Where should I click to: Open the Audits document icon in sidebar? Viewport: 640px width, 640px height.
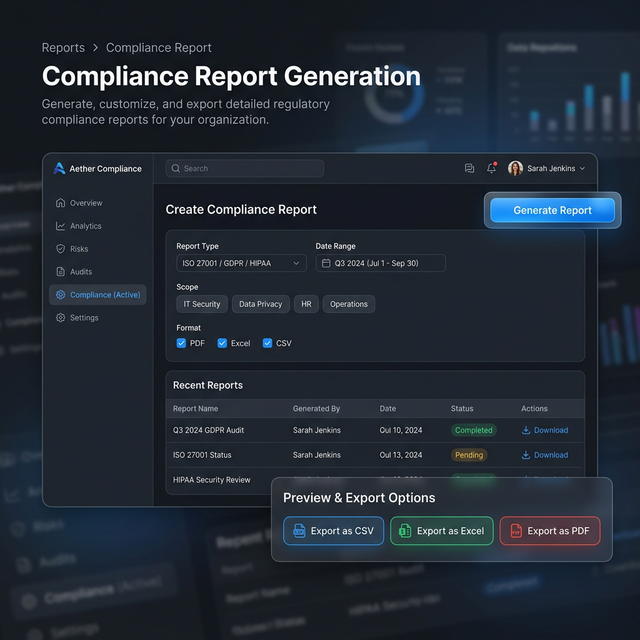[61, 272]
